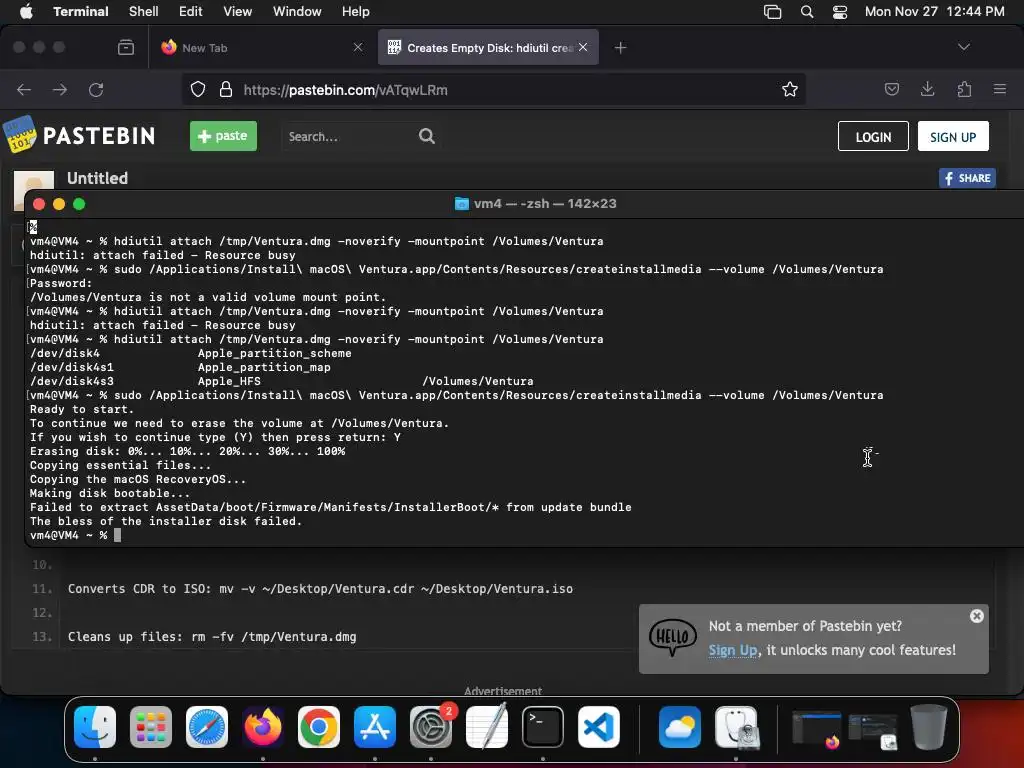The width and height of the screenshot is (1024, 768).
Task: Click line 11 Converts CDR to ISO text
Action: pyautogui.click(x=320, y=588)
